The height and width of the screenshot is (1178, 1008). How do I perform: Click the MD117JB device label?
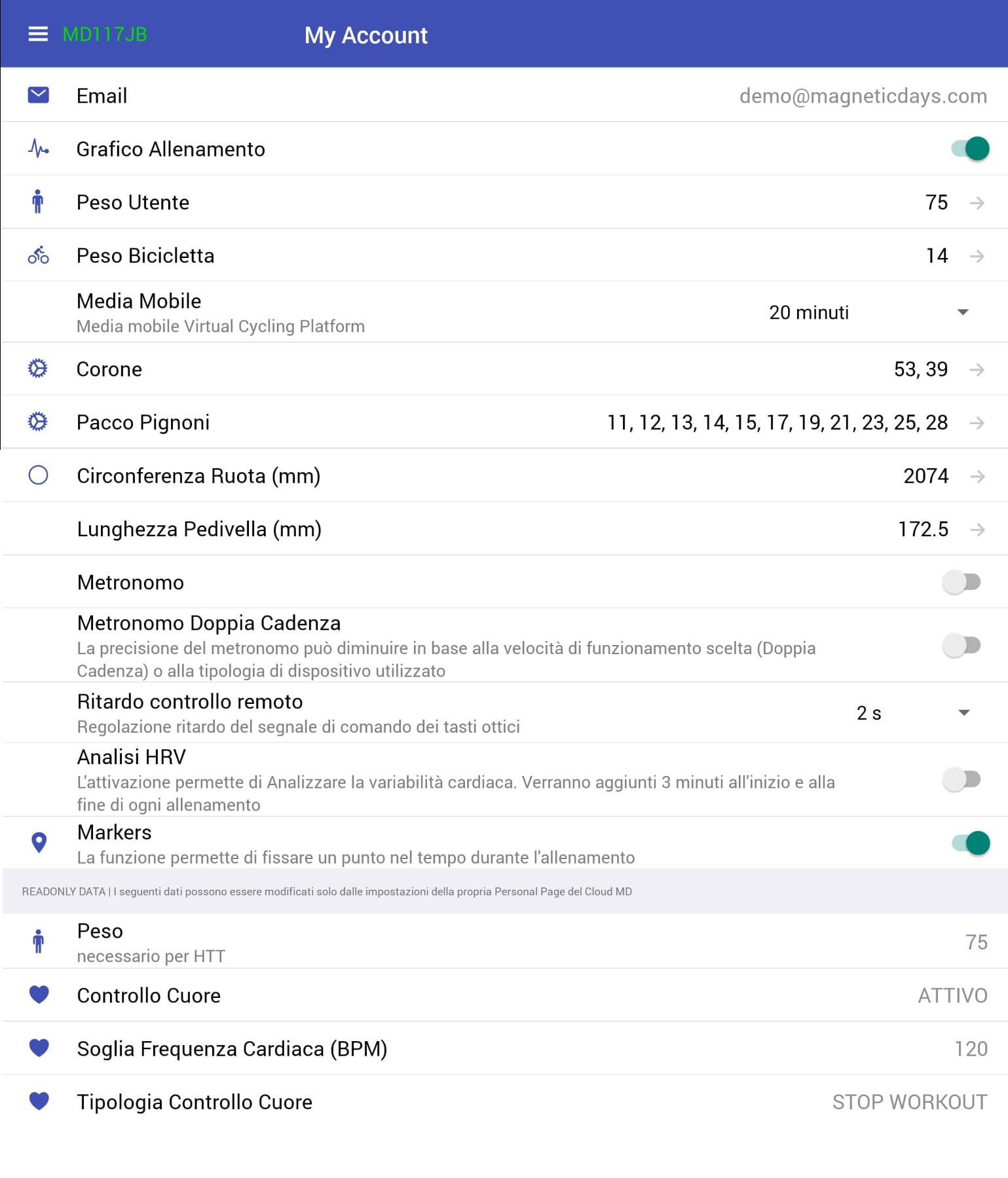[x=105, y=34]
